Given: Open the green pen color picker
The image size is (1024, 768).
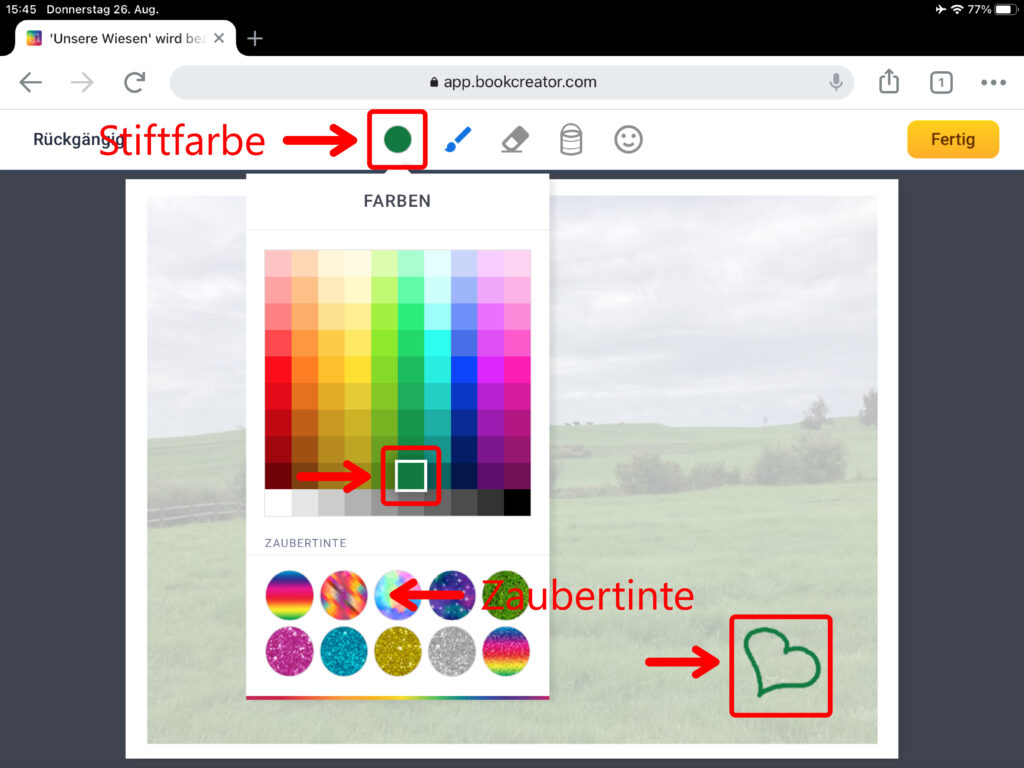Looking at the screenshot, I should (397, 140).
